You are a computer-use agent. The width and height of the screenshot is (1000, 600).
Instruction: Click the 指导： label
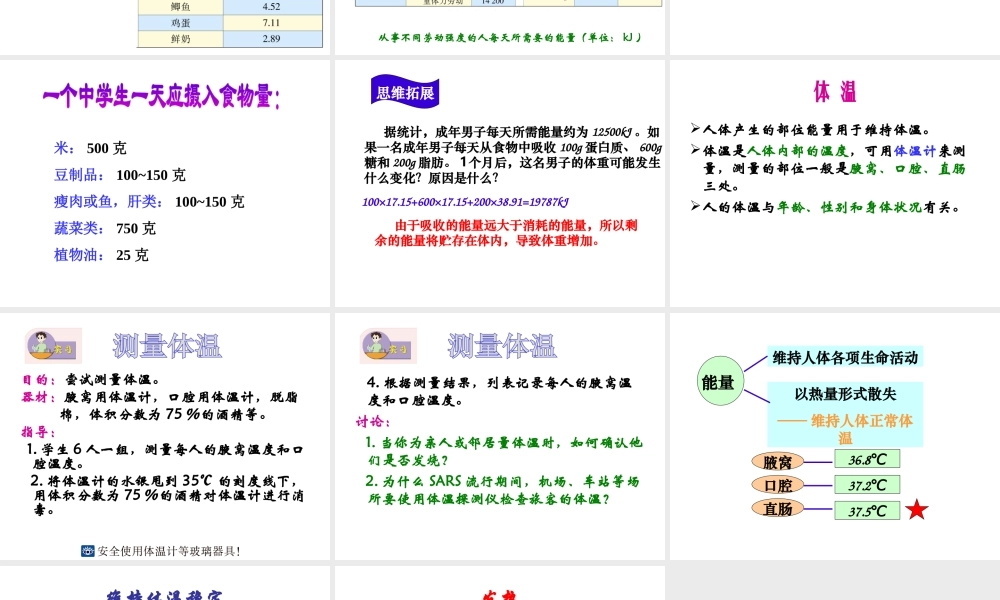[x=38, y=432]
